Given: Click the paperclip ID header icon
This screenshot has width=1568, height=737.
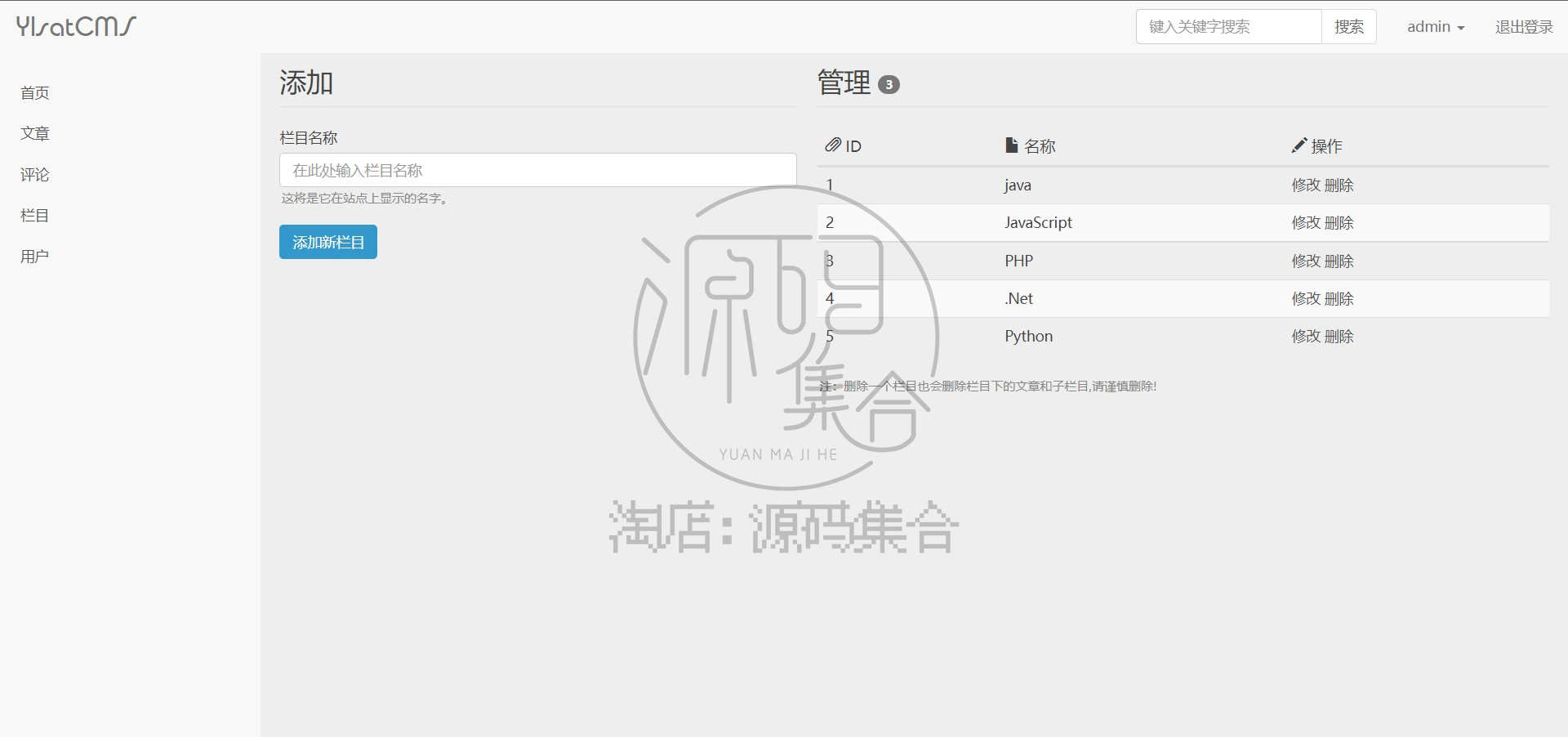Looking at the screenshot, I should (832, 145).
